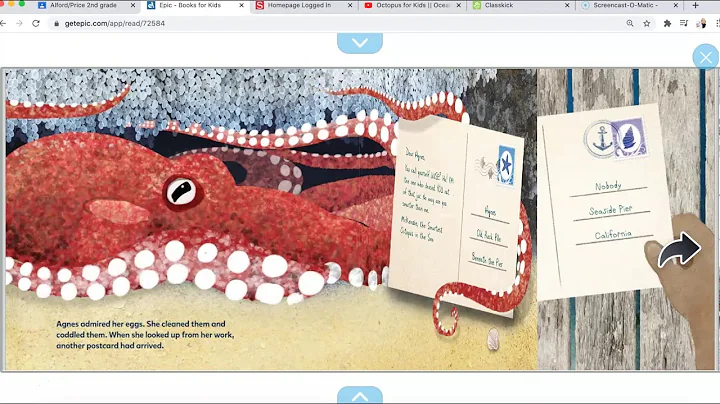Bookmark this page with the star

pos(647,23)
